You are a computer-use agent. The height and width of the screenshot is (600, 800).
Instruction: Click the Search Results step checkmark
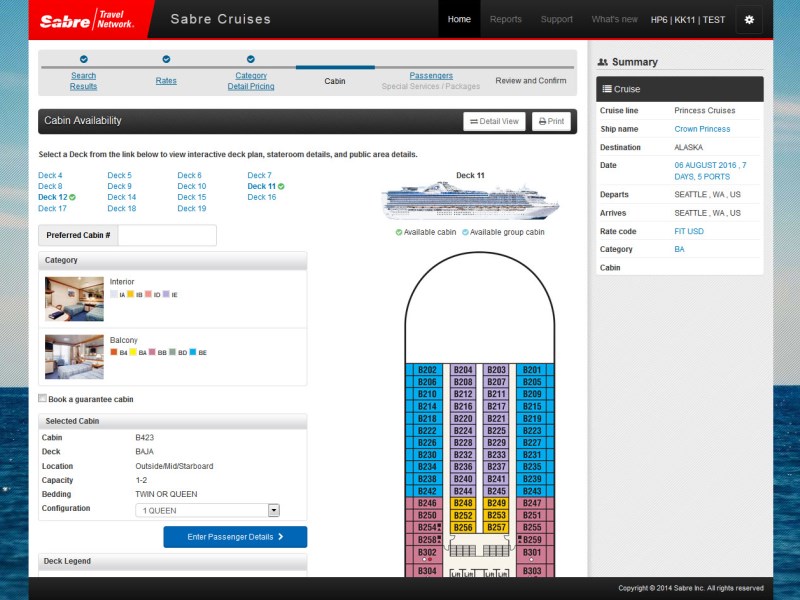[83, 60]
